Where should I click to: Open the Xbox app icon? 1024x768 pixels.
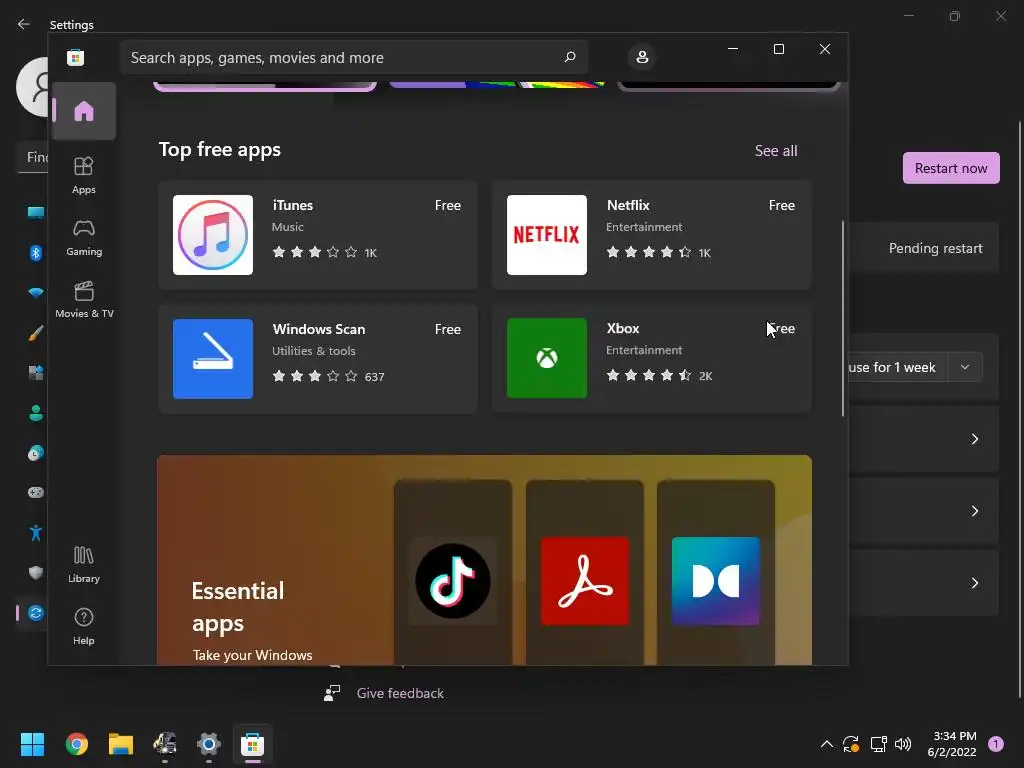coord(547,358)
